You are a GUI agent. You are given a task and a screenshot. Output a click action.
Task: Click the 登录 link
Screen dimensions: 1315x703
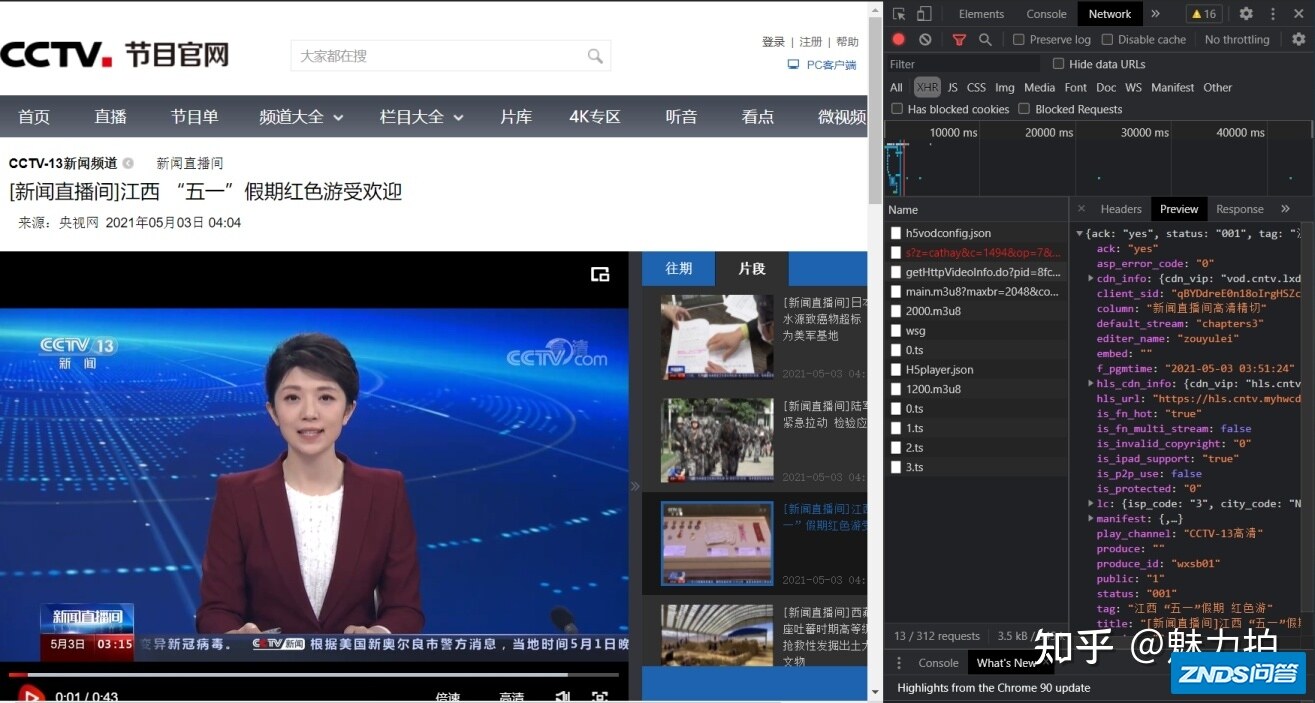point(773,42)
